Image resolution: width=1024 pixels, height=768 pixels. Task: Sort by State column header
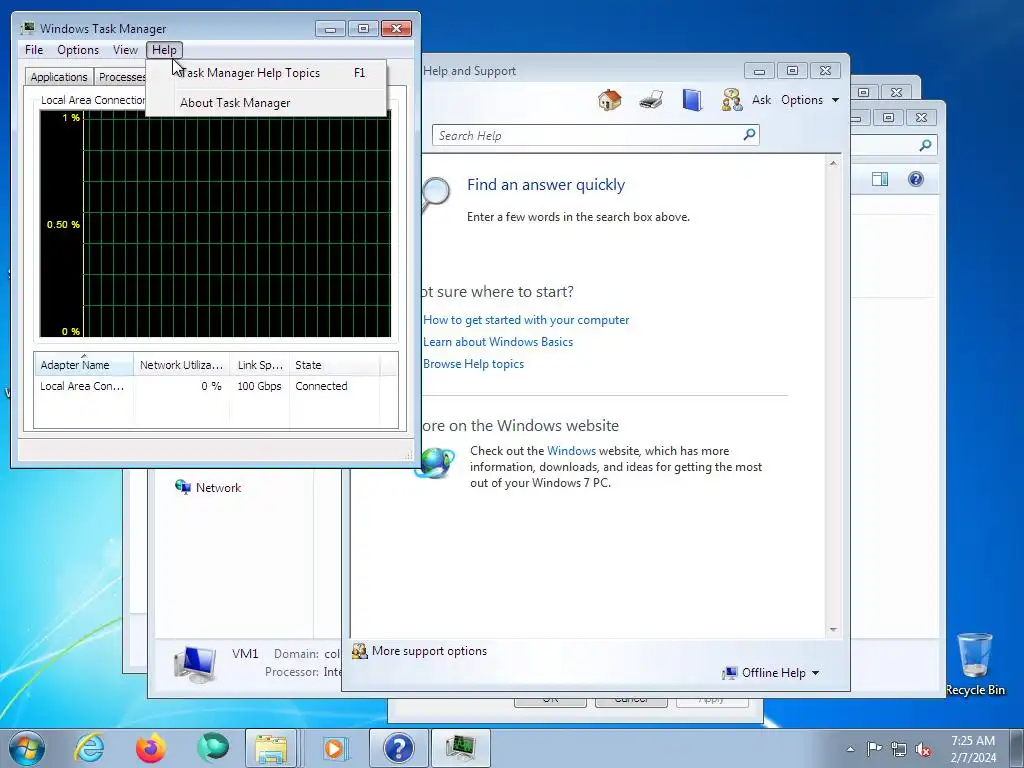(x=334, y=364)
